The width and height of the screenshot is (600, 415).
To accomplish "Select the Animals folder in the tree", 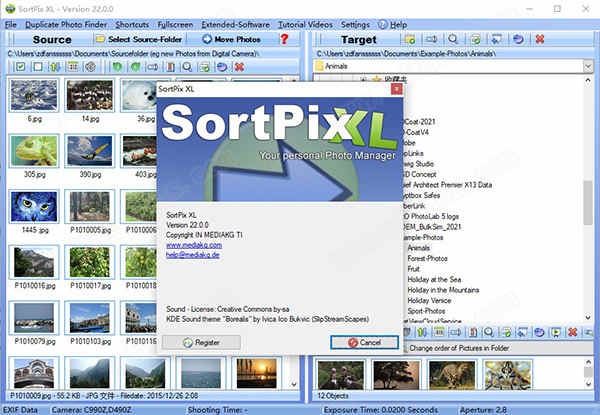I will (x=418, y=248).
